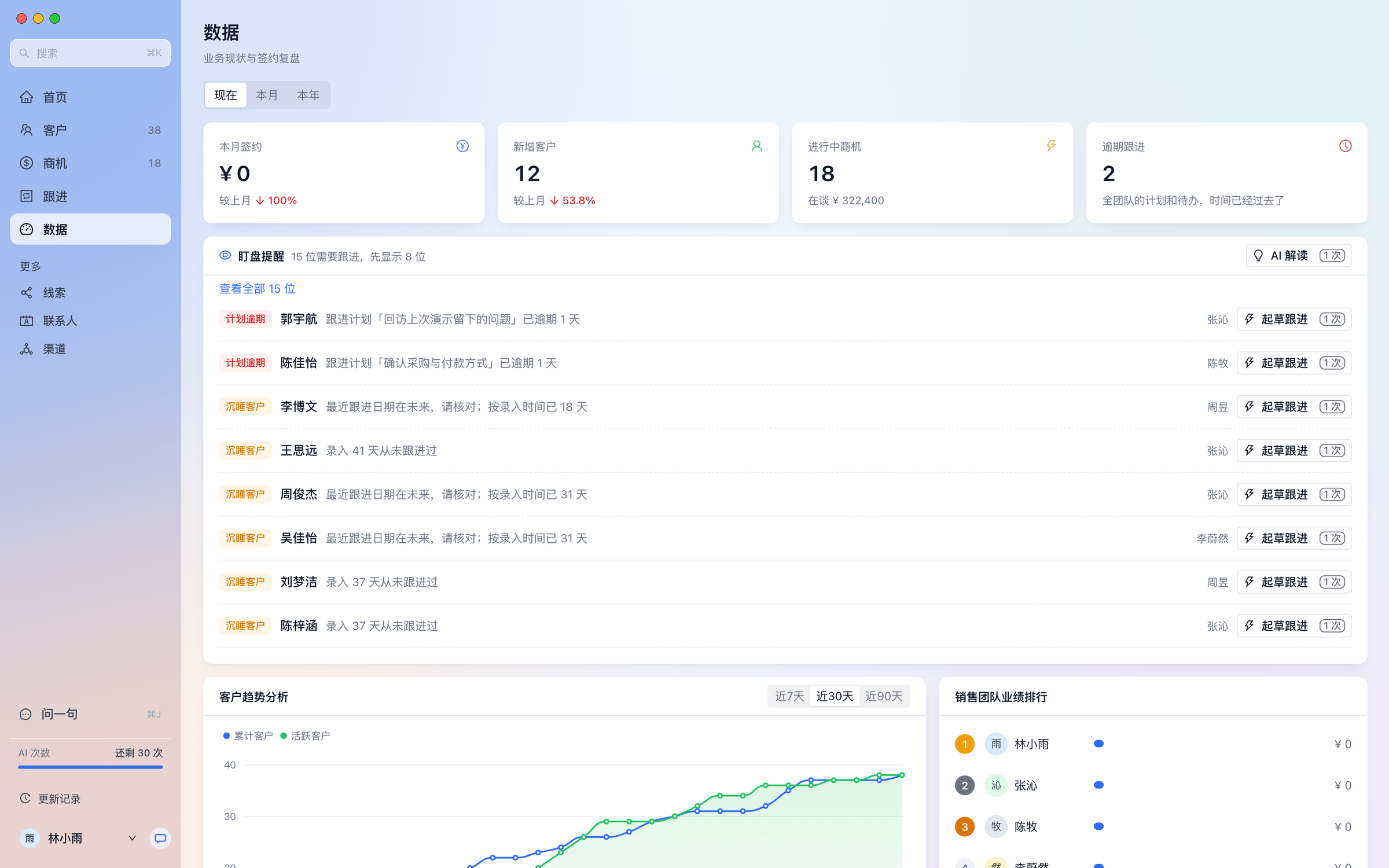This screenshot has width=1389, height=868.
Task: Focus the 搜索 search field
Action: click(x=90, y=53)
